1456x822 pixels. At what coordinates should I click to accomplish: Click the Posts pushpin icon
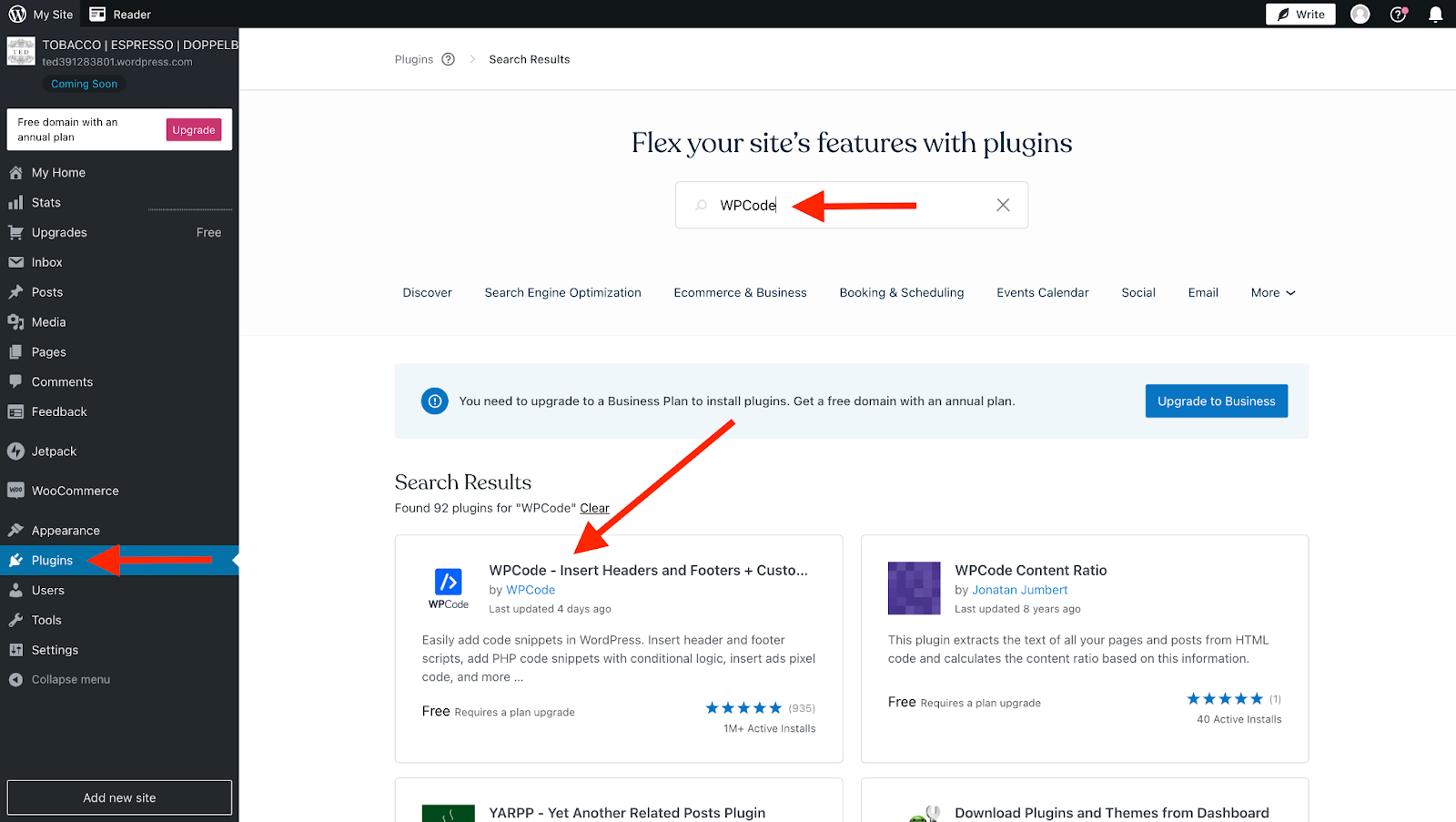[x=15, y=292]
